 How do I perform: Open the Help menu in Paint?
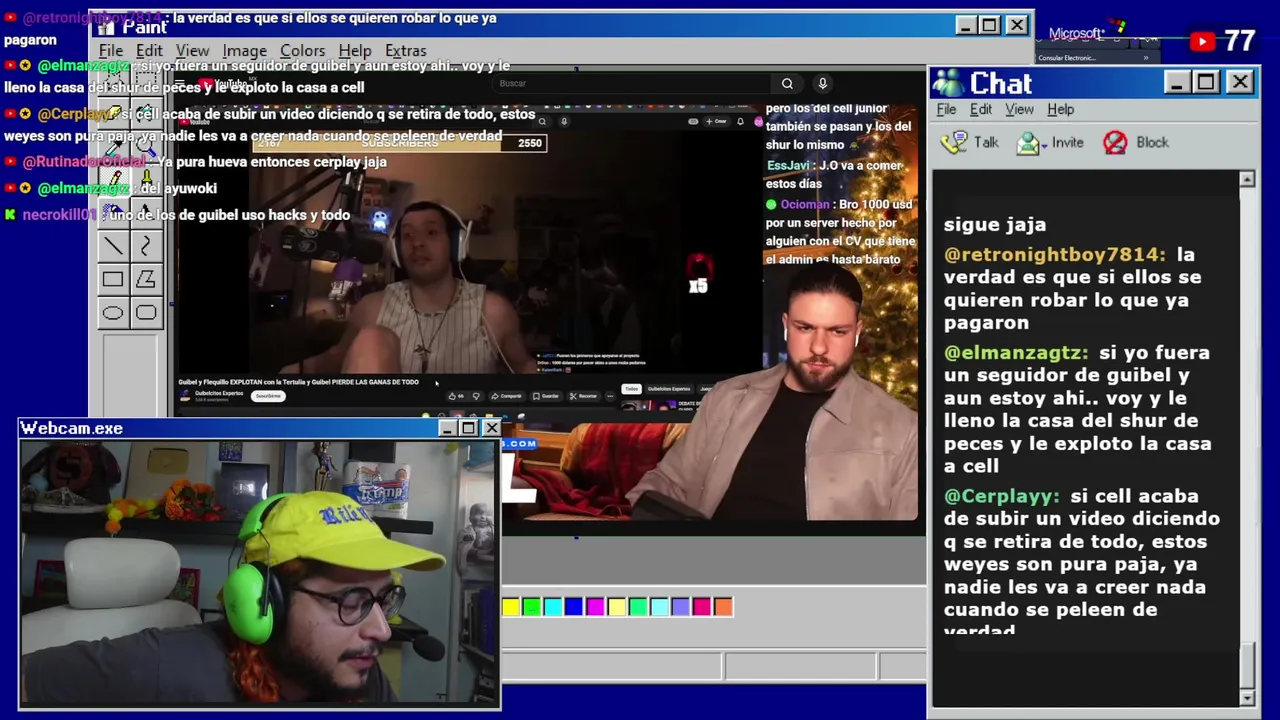354,51
